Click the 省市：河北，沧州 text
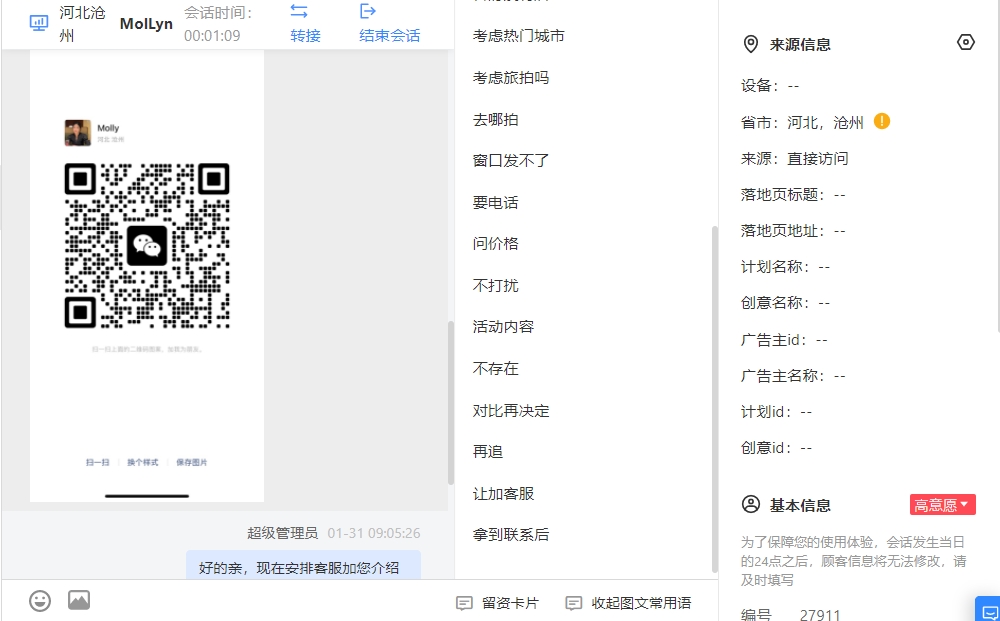 [x=802, y=122]
